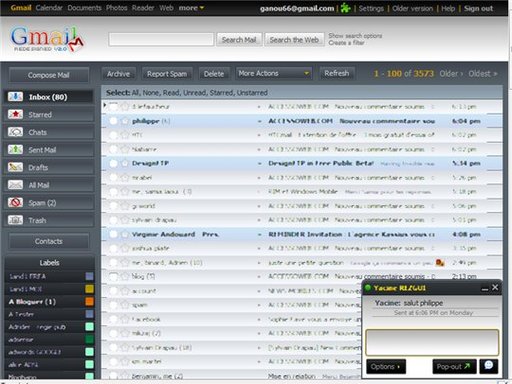Click the yellow label color swatch
This screenshot has height=384, width=512.
click(x=89, y=289)
